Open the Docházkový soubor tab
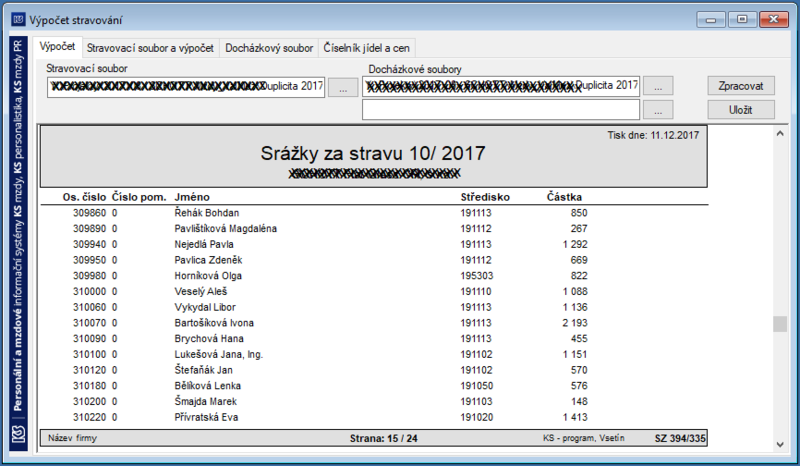Screen dimensions: 800x466 [269, 48]
